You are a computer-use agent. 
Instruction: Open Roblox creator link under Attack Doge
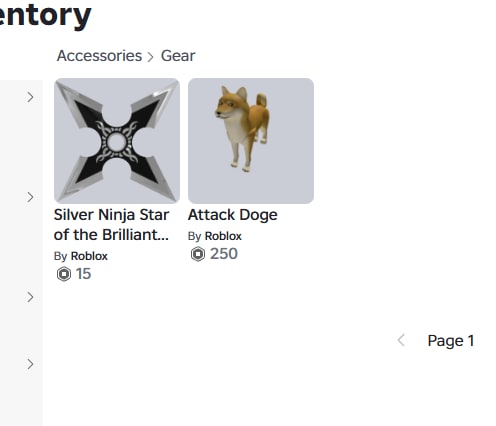click(223, 236)
